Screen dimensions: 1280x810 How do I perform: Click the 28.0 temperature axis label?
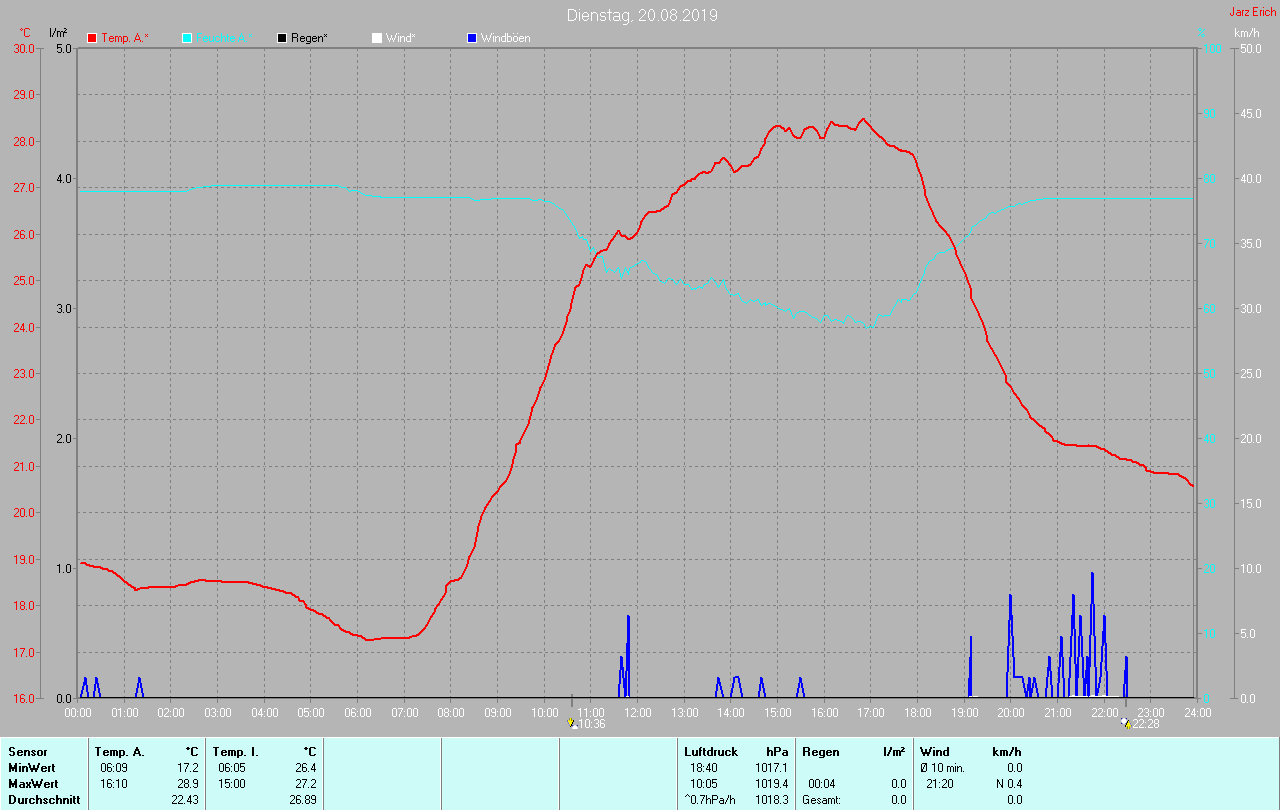(22, 141)
